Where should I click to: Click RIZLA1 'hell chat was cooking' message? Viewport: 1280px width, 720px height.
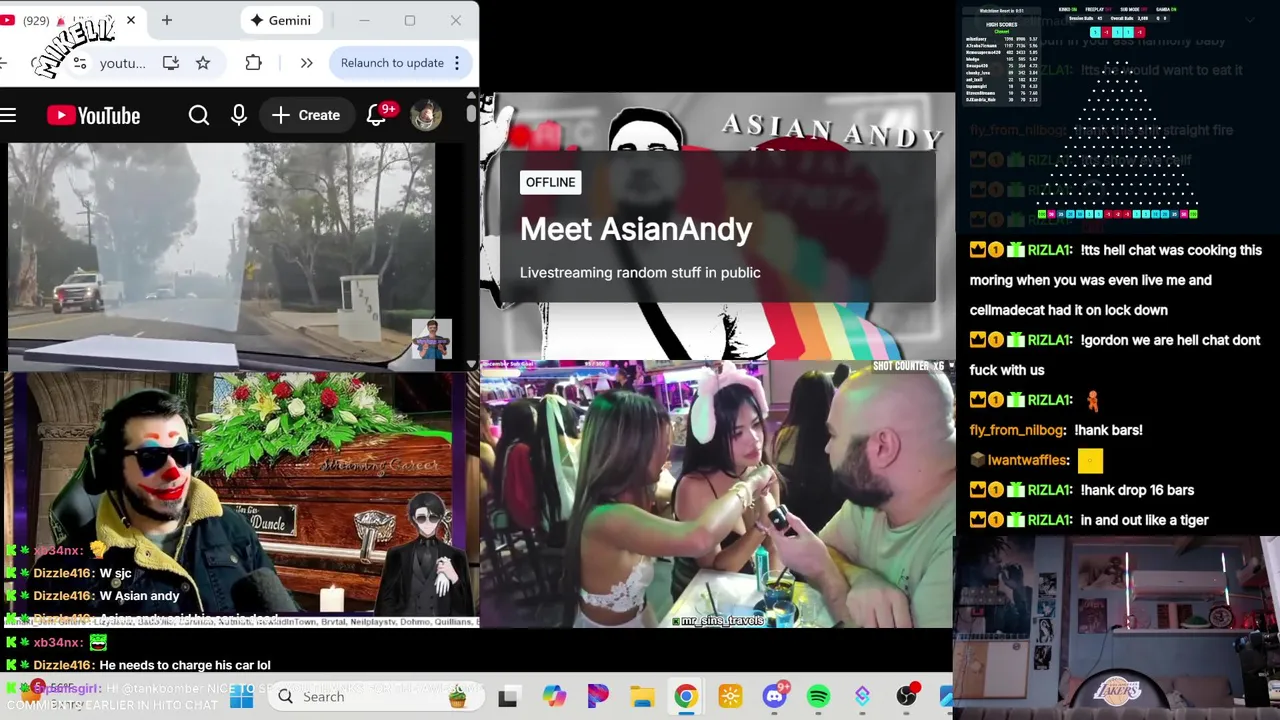[x=1116, y=280]
